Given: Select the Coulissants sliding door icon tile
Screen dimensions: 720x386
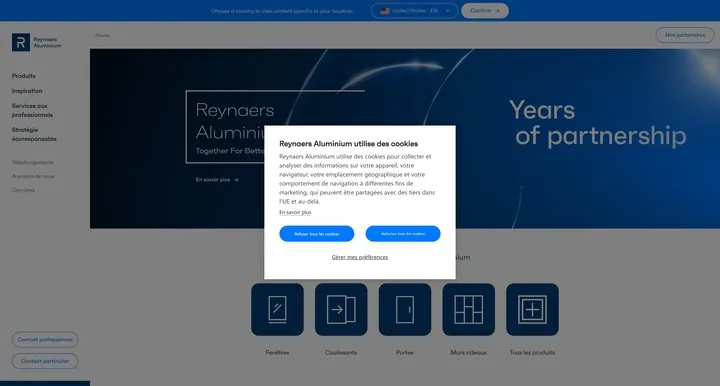Looking at the screenshot, I should (341, 309).
